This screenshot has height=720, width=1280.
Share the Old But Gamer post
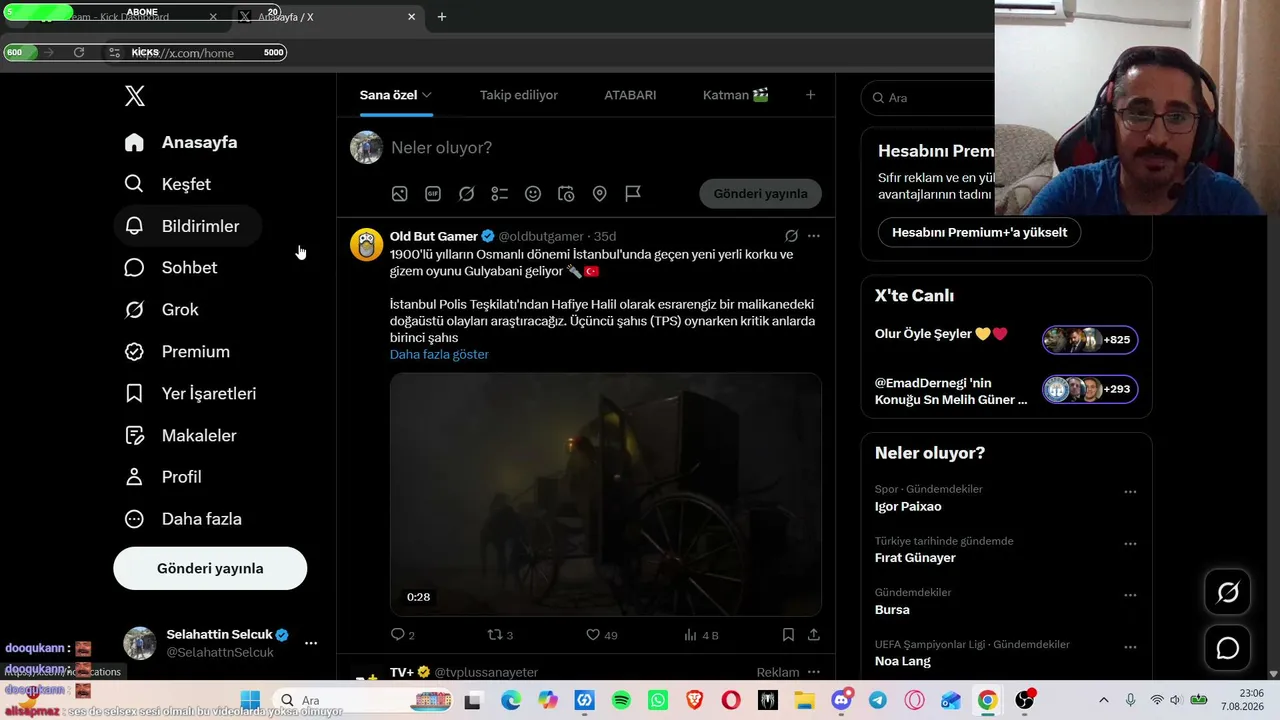[814, 635]
